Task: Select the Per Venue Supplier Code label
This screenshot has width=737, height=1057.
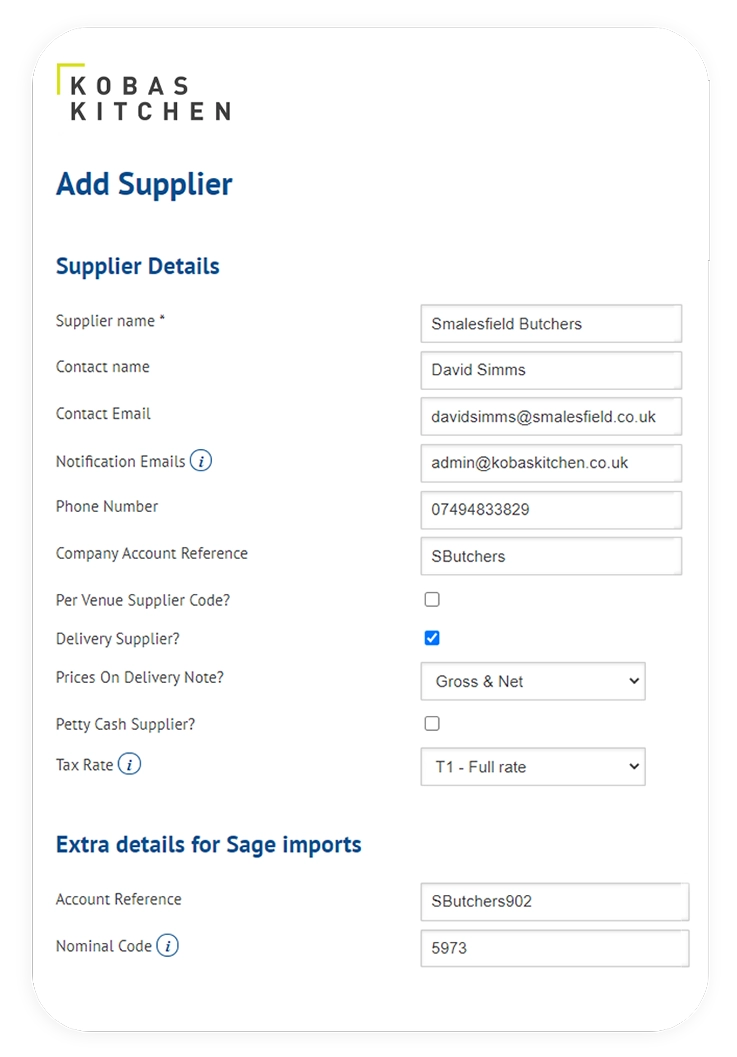Action: pyautogui.click(x=143, y=600)
